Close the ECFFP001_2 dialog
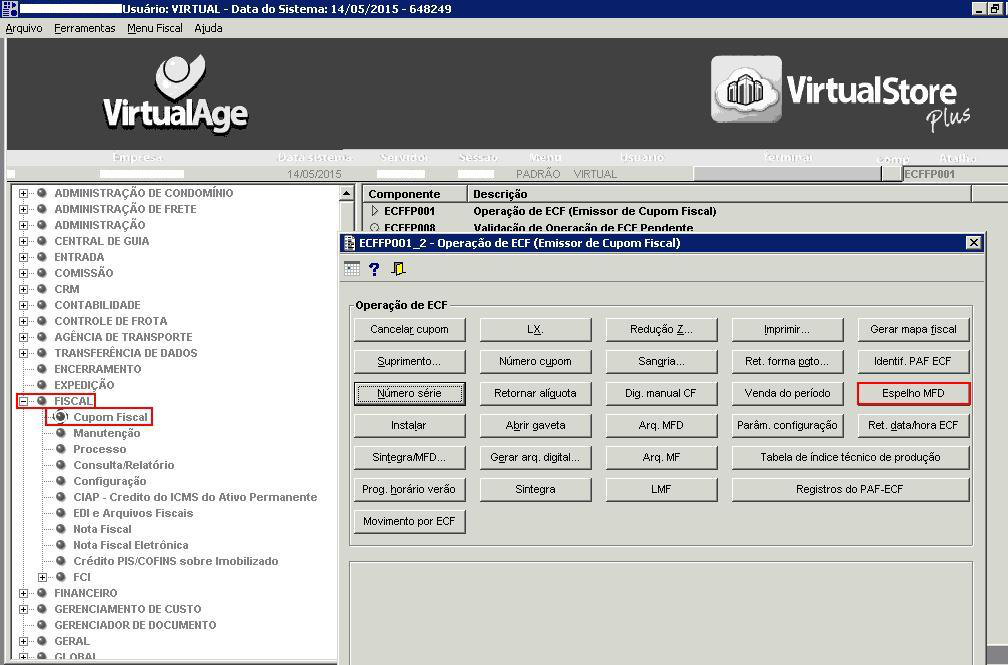The image size is (1008, 665). click(974, 242)
